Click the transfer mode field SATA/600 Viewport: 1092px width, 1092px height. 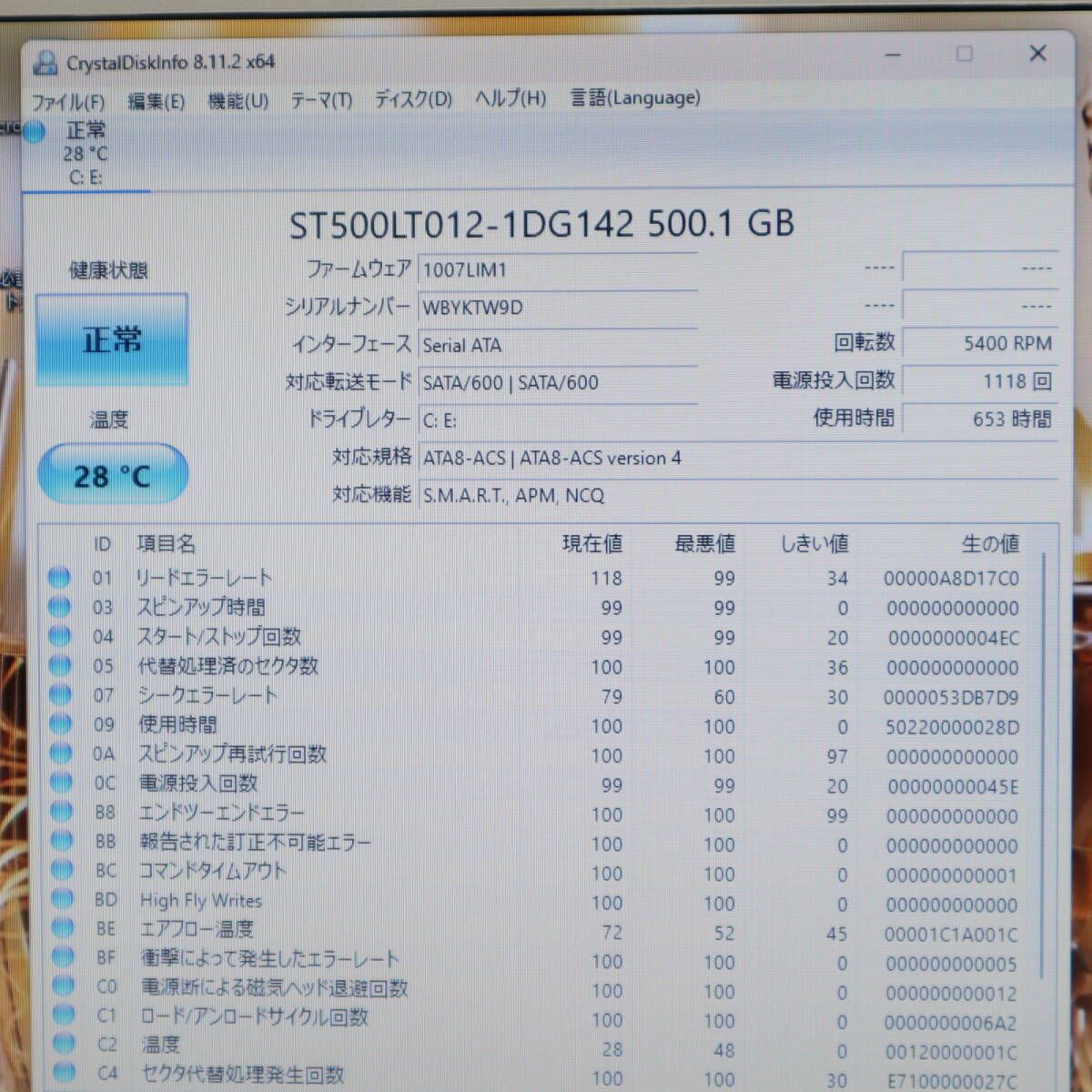pos(558,382)
